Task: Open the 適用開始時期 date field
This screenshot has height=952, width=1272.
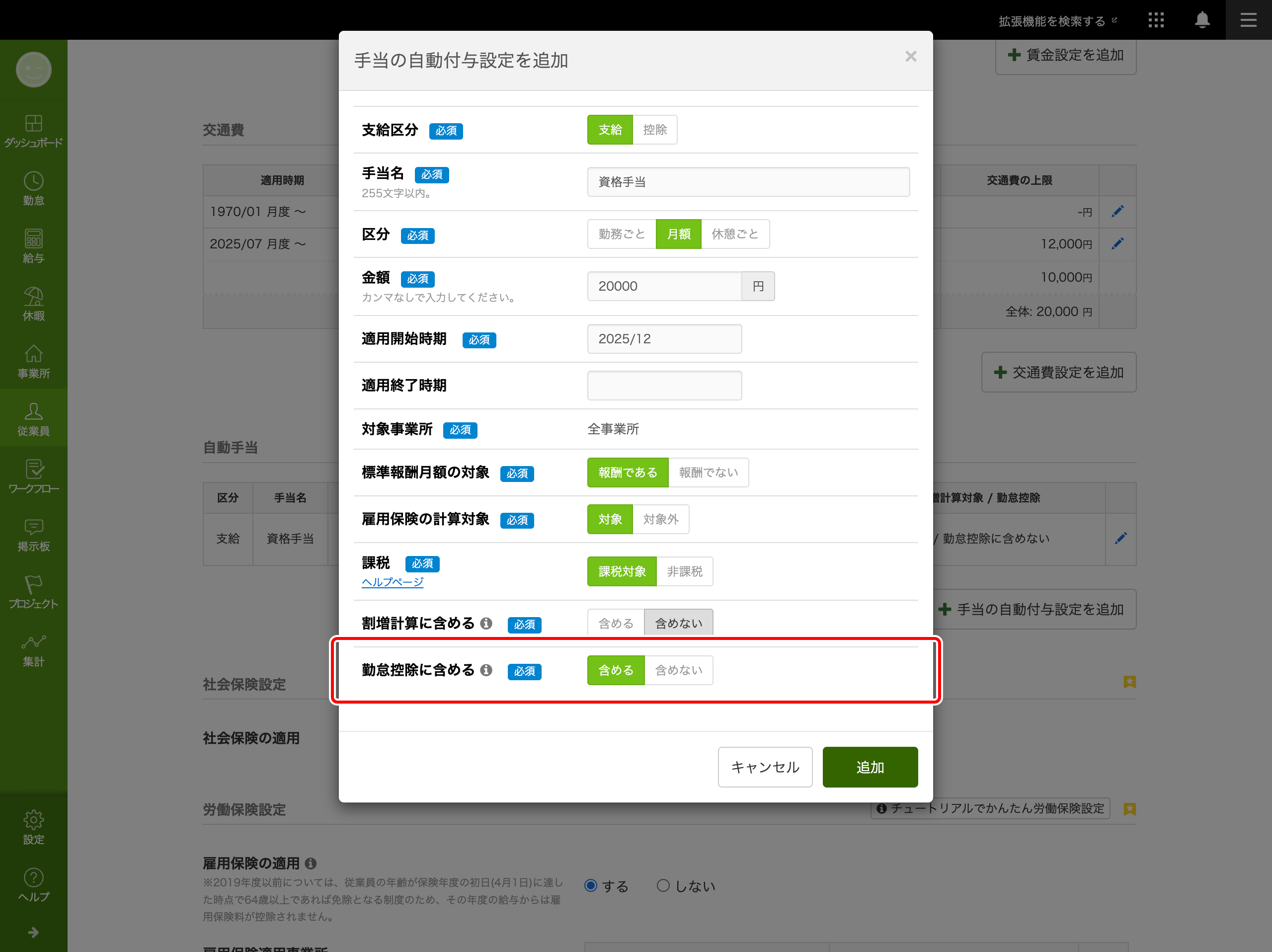Action: (x=664, y=338)
